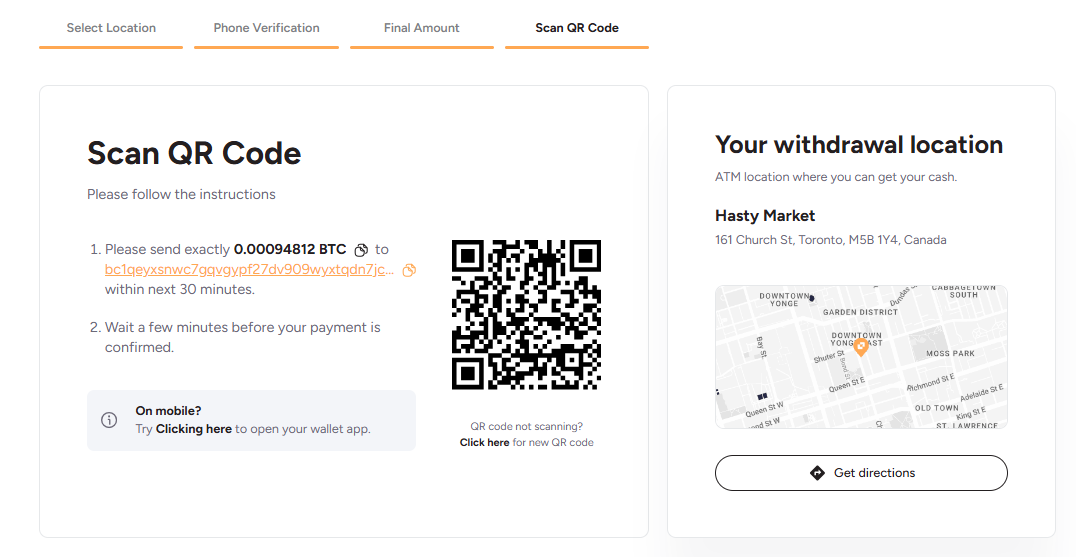Open the Select Location step tab

coord(111,29)
